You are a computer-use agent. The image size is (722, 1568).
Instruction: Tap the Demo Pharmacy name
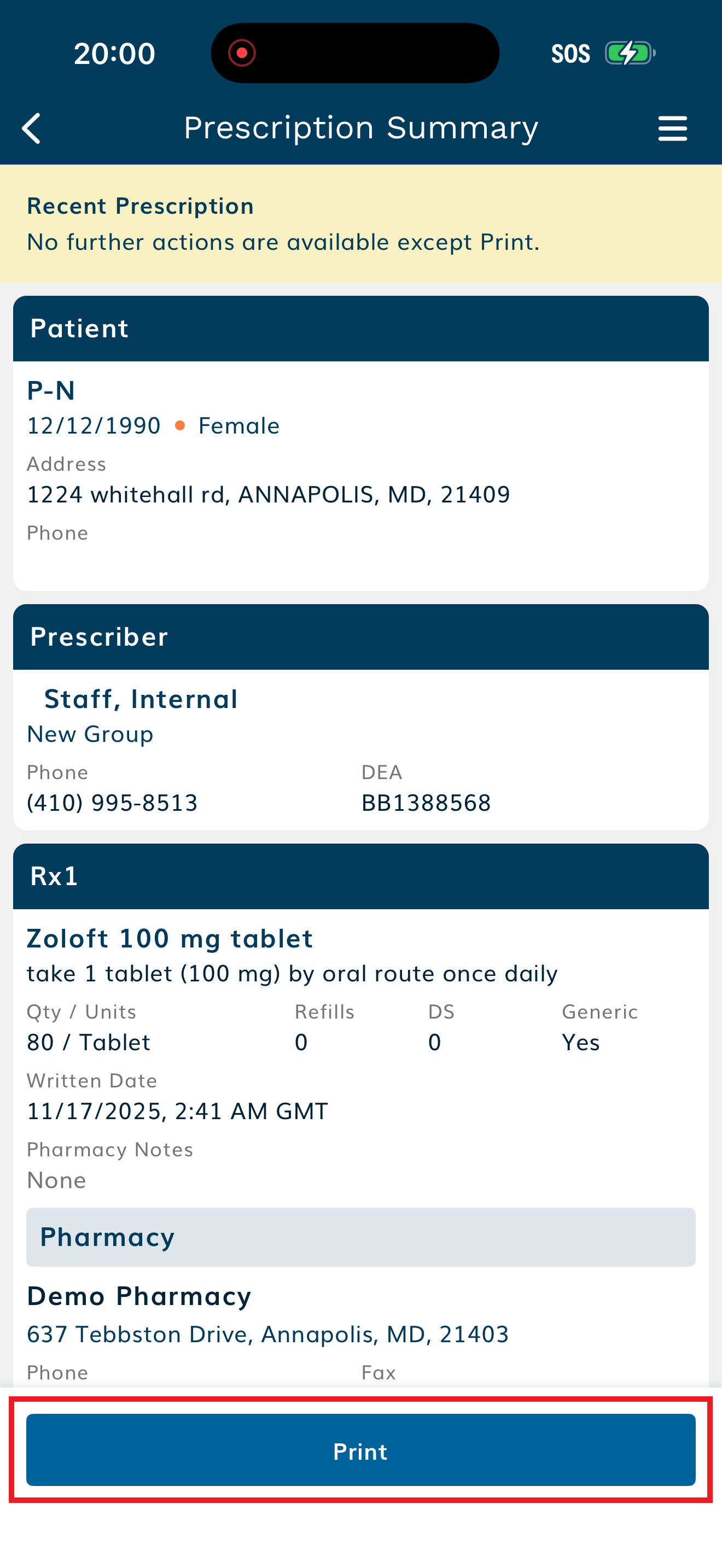(x=139, y=1296)
